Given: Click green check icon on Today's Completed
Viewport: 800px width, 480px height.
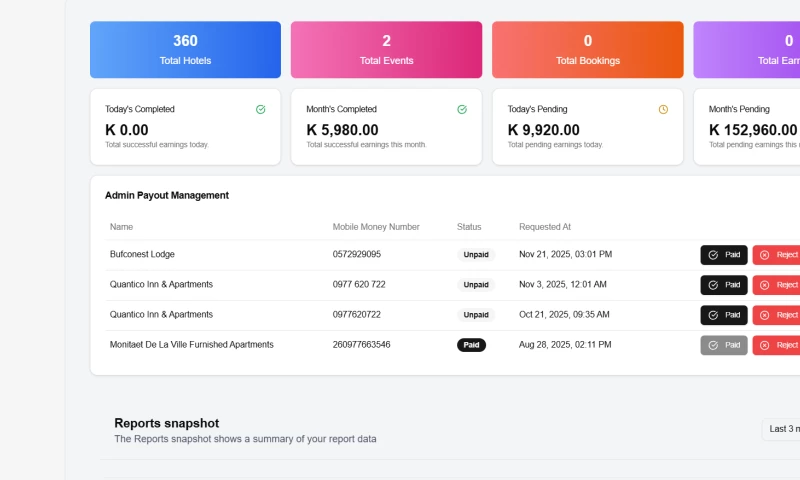Looking at the screenshot, I should [261, 109].
